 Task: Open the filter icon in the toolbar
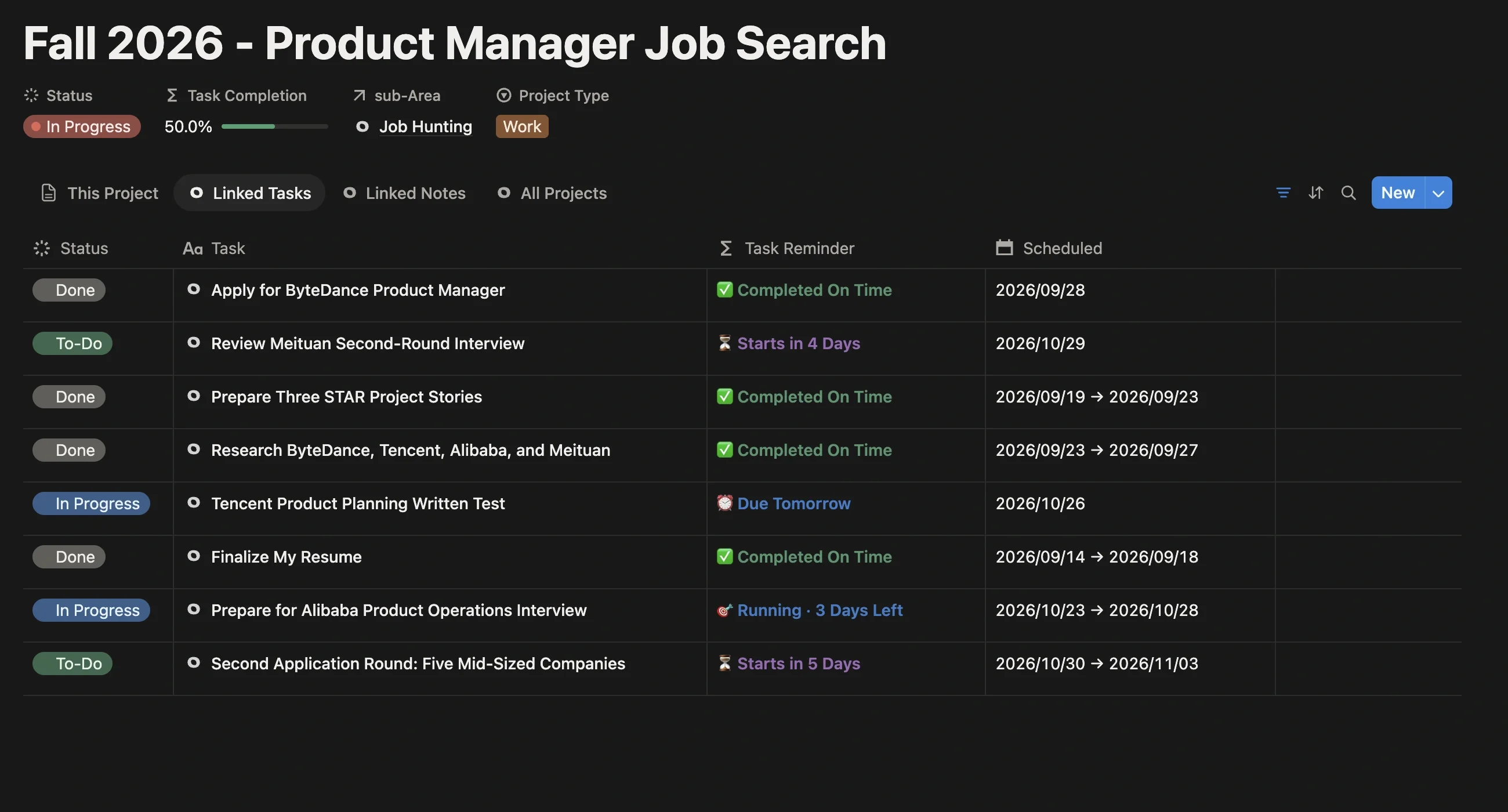click(x=1282, y=193)
